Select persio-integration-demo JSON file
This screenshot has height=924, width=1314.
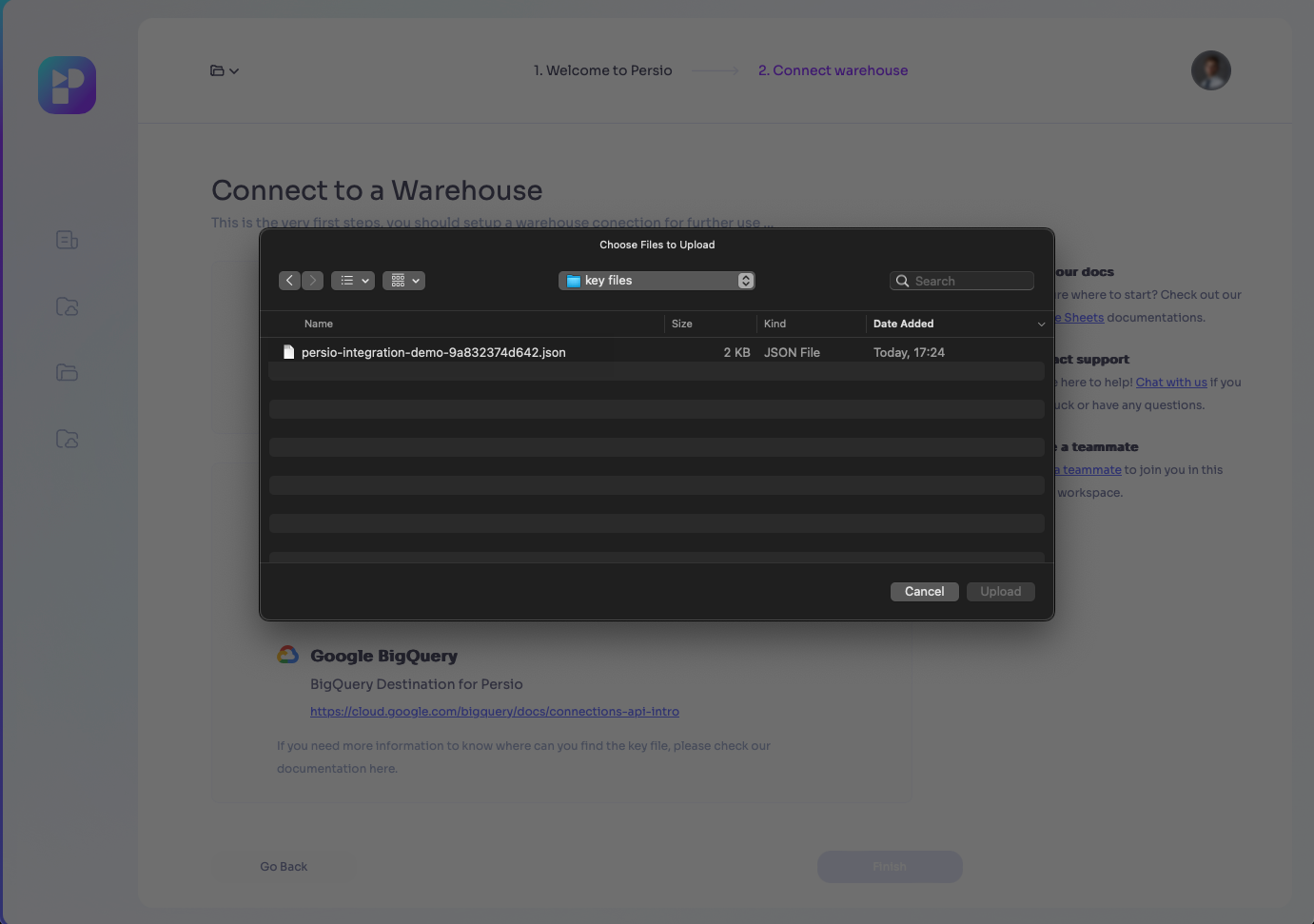433,352
